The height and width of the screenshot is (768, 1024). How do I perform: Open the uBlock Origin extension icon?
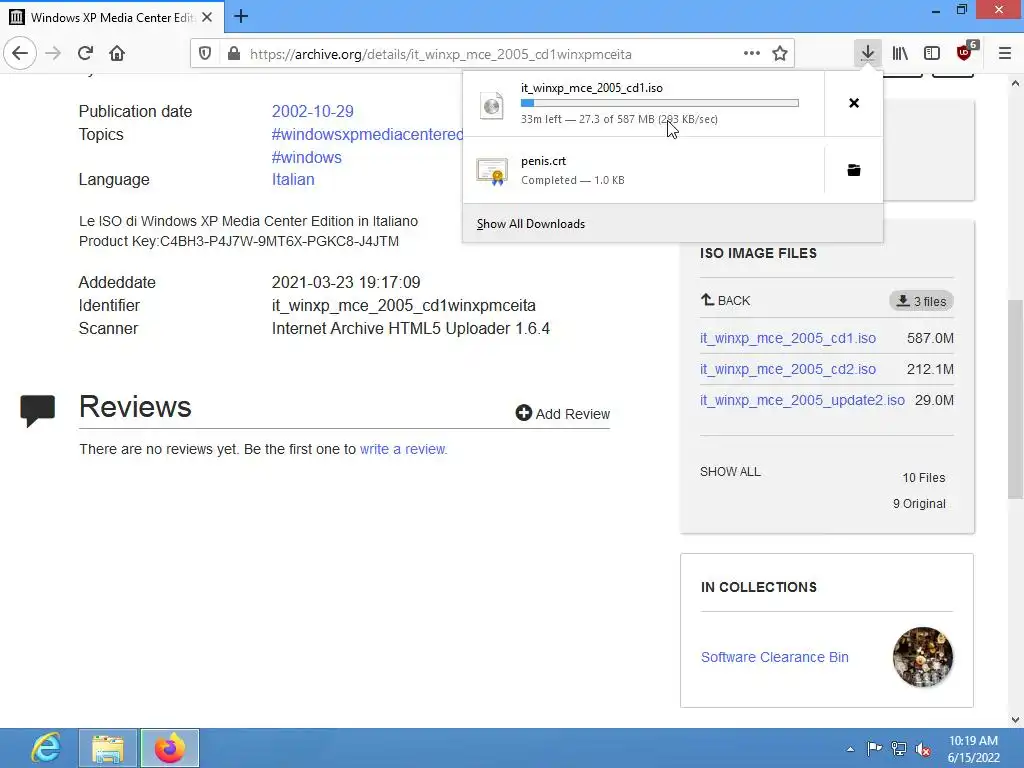pos(965,54)
